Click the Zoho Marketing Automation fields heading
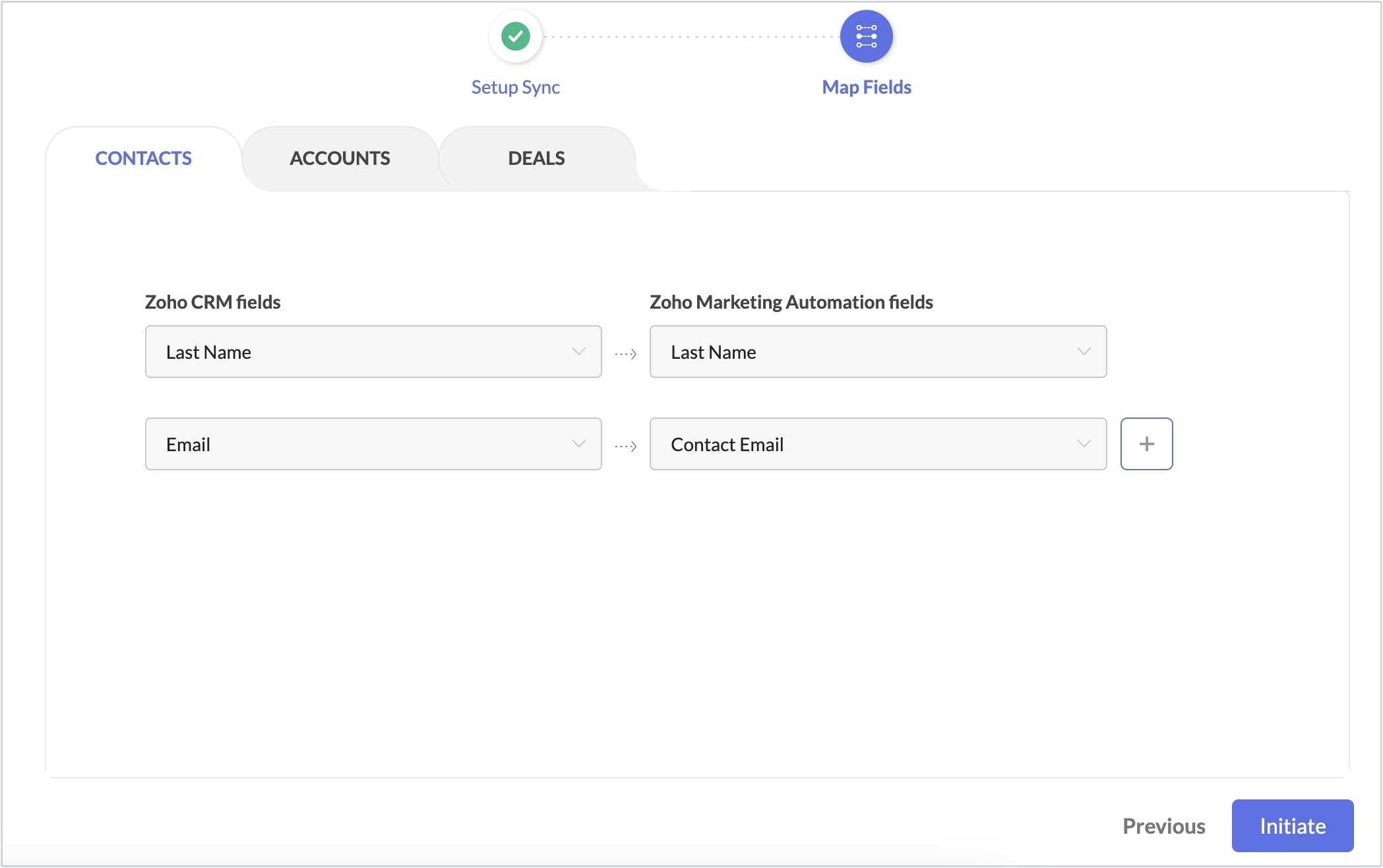1383x868 pixels. [791, 302]
